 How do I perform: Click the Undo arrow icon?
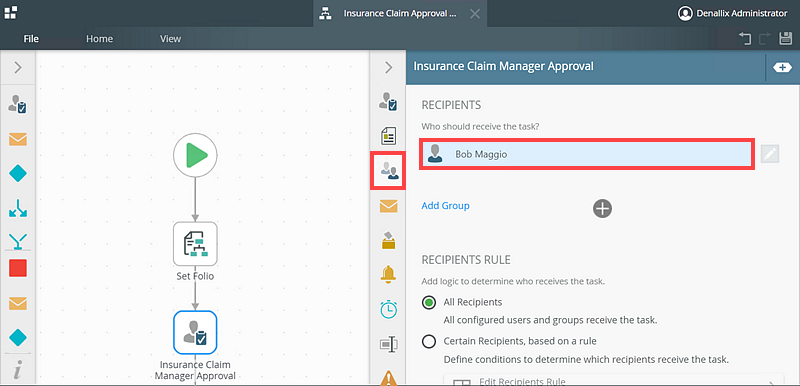745,39
